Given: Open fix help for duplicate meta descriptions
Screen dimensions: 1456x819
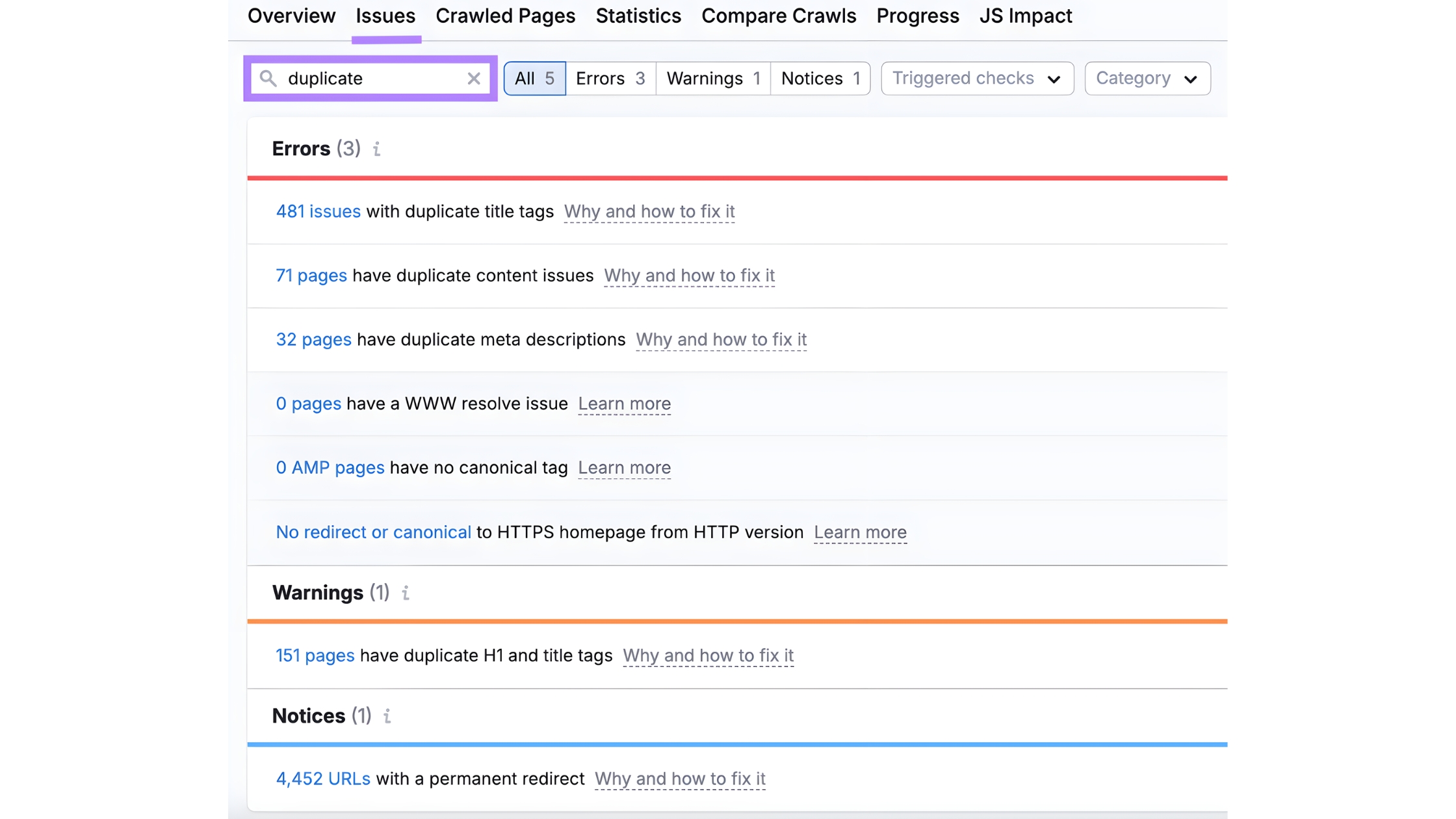Looking at the screenshot, I should click(x=721, y=339).
